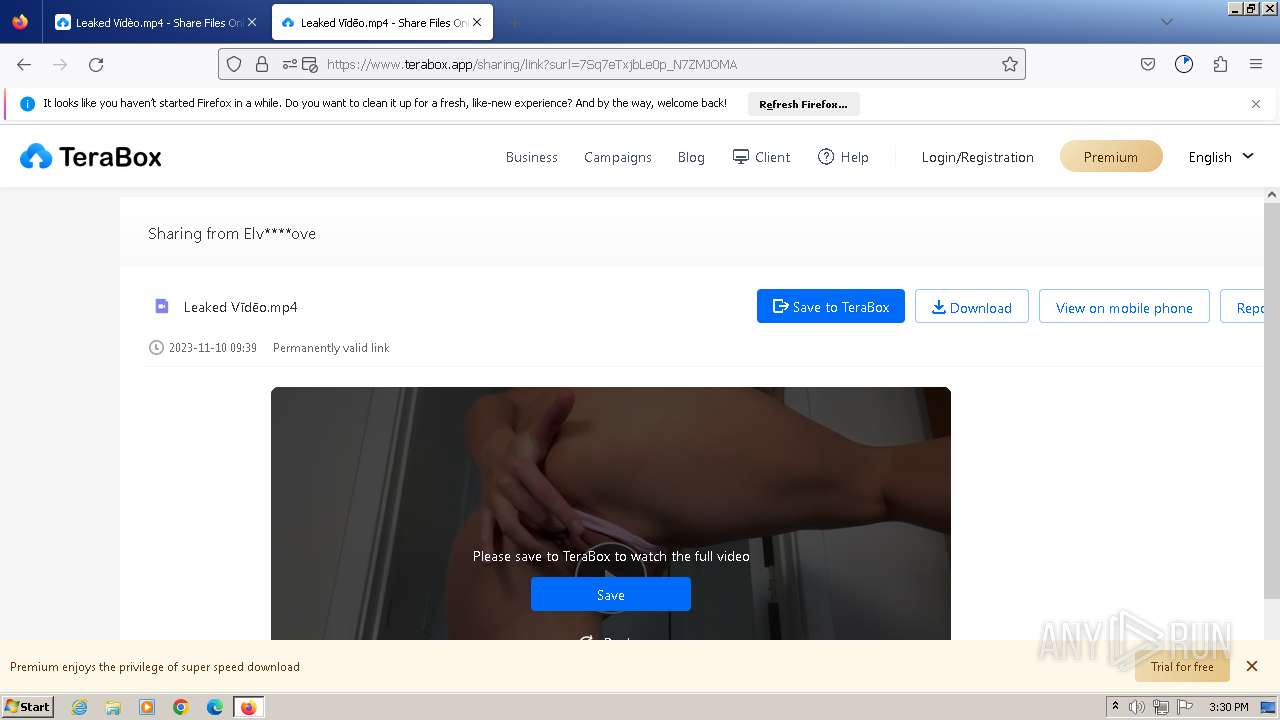The width and height of the screenshot is (1280, 720).
Task: Click the volume speaker tray icon
Action: (1137, 707)
